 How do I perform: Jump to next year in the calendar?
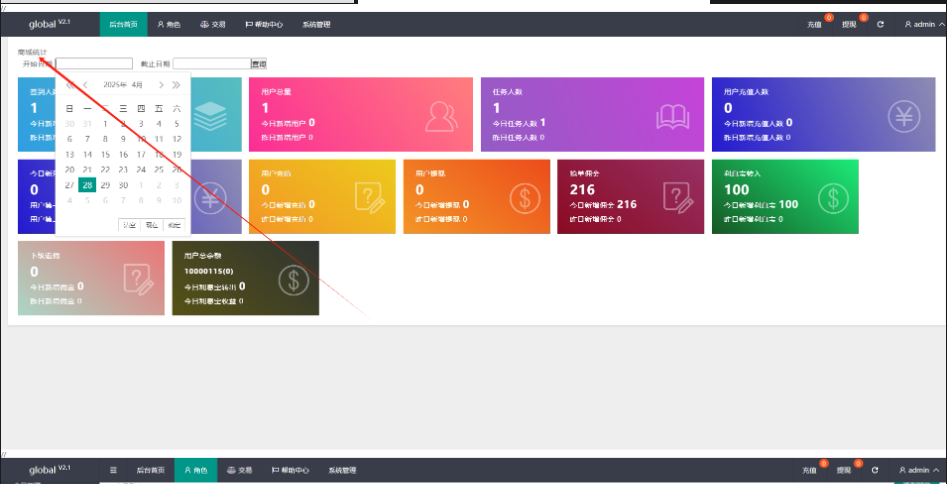[177, 85]
